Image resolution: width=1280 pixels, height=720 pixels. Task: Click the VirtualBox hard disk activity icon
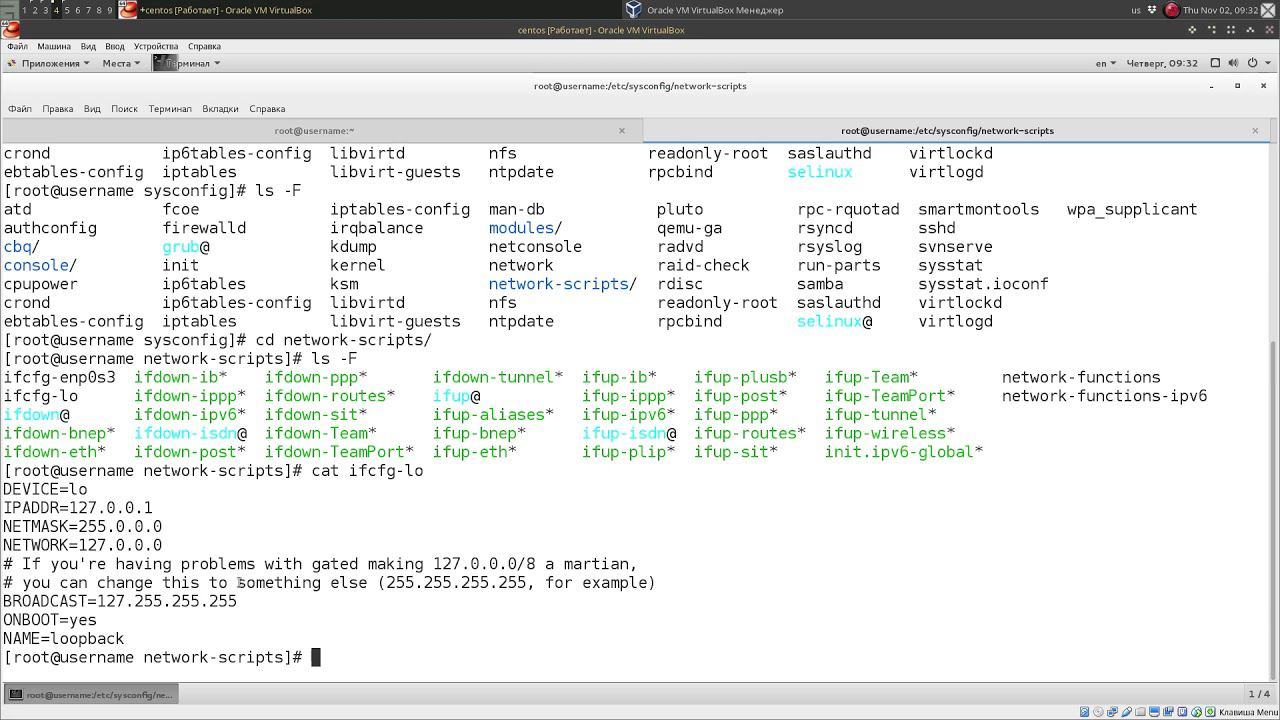pos(1085,712)
